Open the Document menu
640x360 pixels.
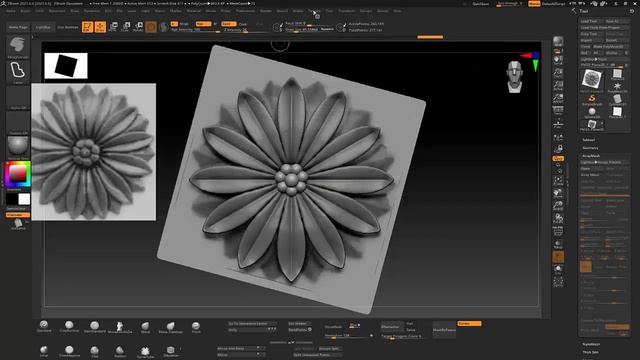click(x=57, y=11)
